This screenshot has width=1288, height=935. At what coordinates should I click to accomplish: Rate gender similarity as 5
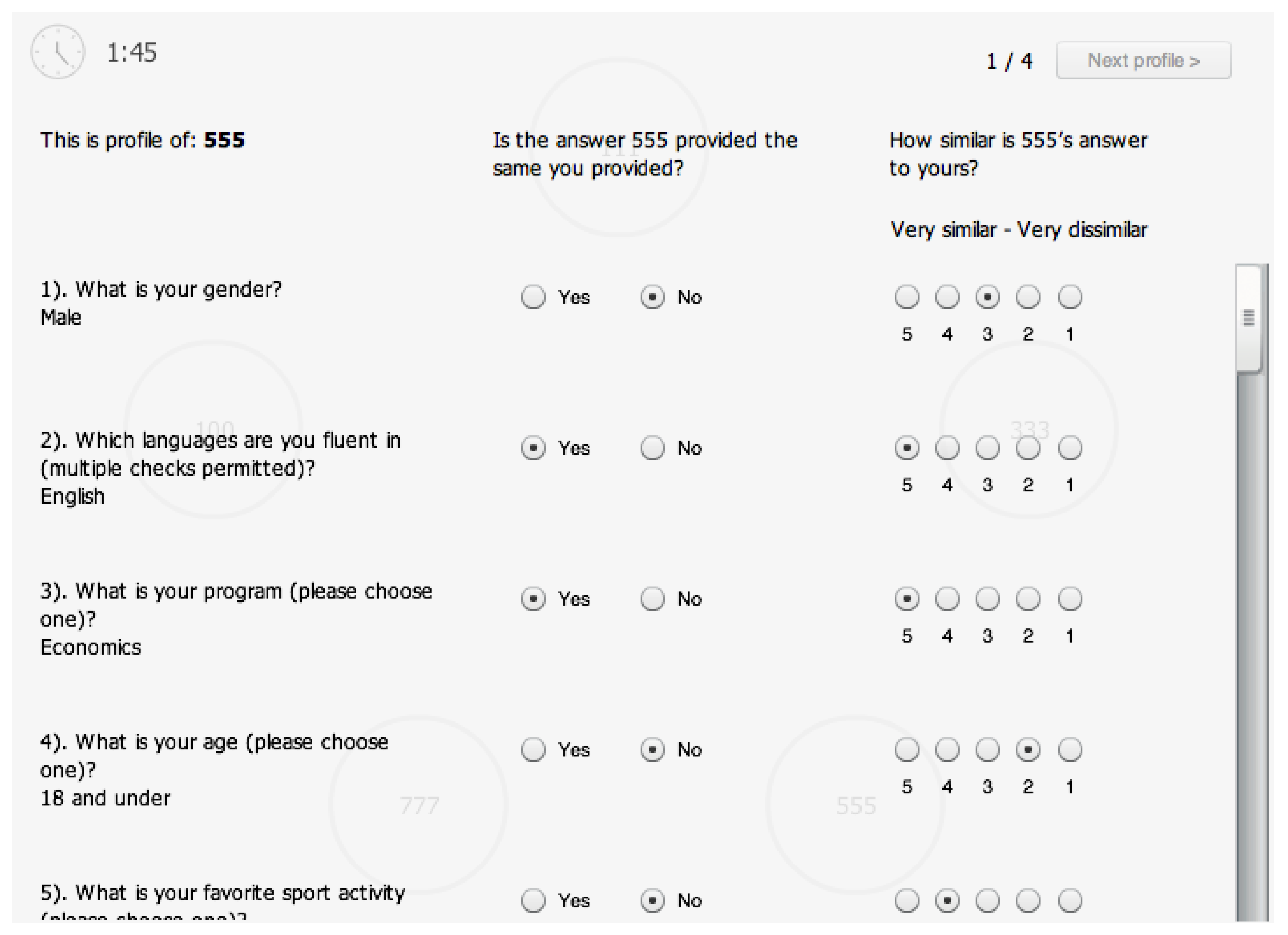(x=906, y=297)
